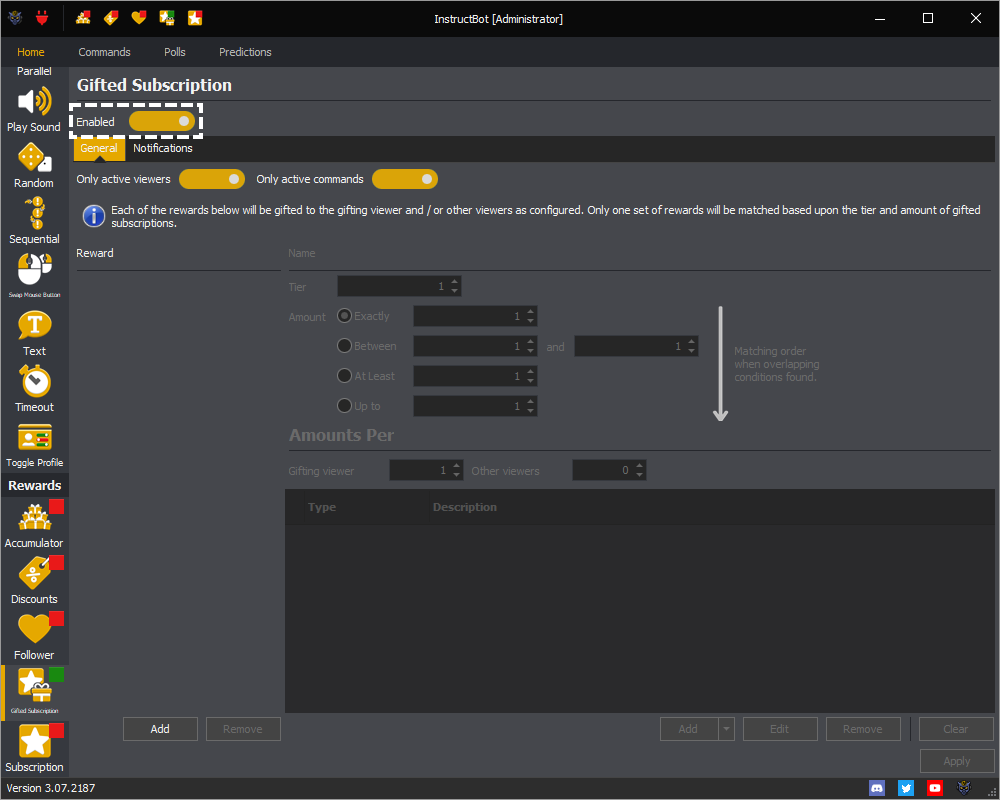The width and height of the screenshot is (1000, 800).
Task: Select the Sequential action in sidebar
Action: tap(34, 221)
